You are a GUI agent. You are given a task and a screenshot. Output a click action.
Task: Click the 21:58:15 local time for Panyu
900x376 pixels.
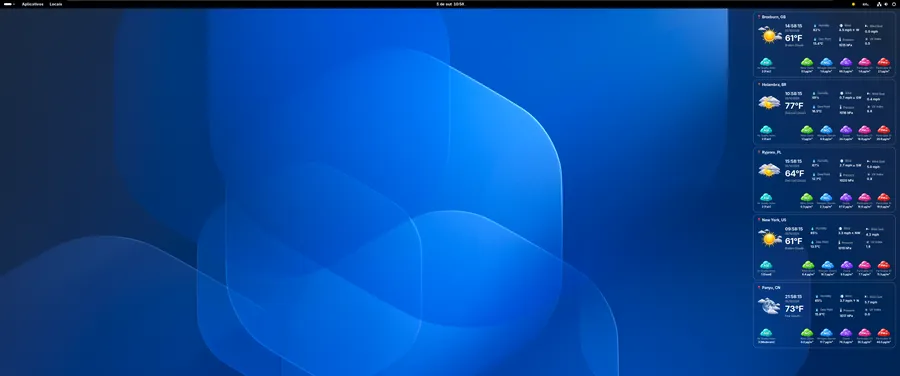click(x=794, y=297)
